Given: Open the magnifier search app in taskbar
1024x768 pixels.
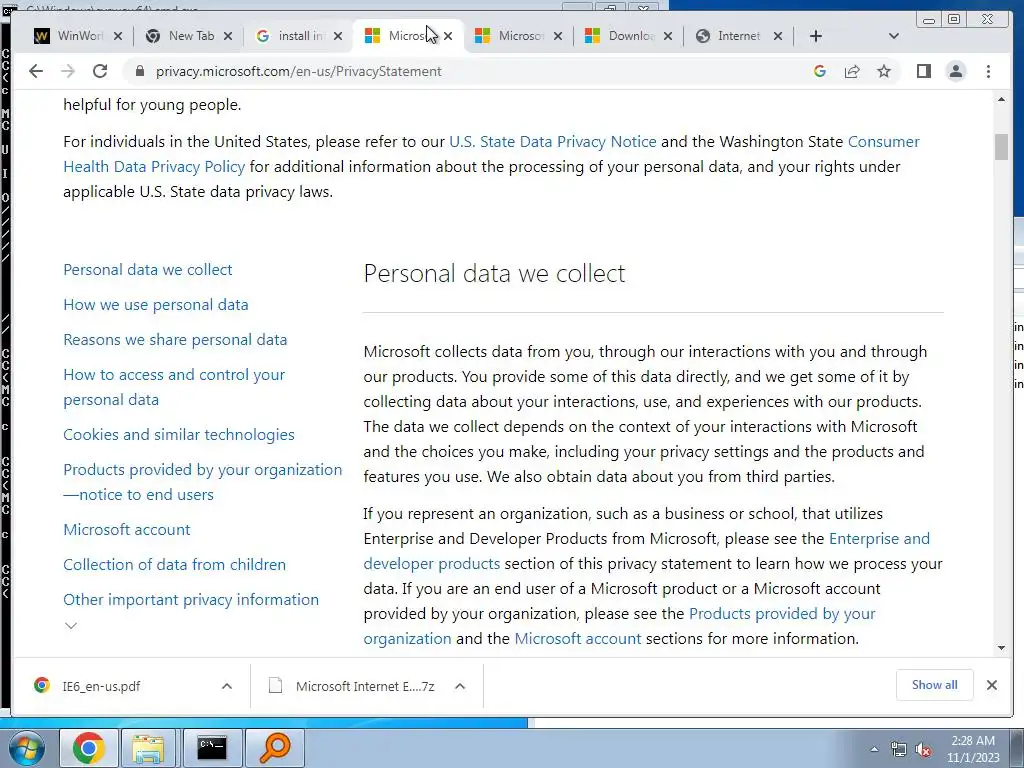Looking at the screenshot, I should pyautogui.click(x=274, y=748).
